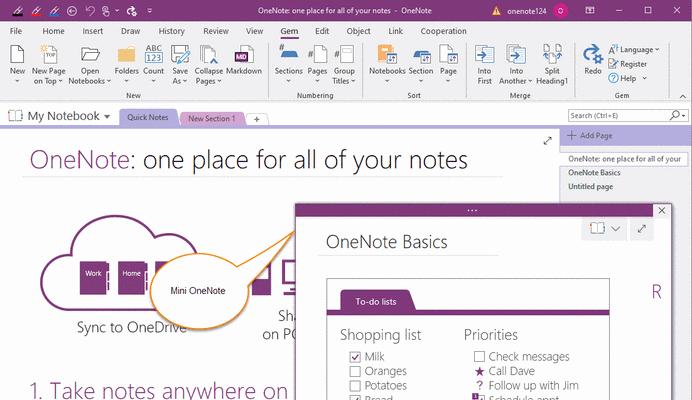Click the Search (Ctrl+E) field
The height and width of the screenshot is (400, 692).
618,115
